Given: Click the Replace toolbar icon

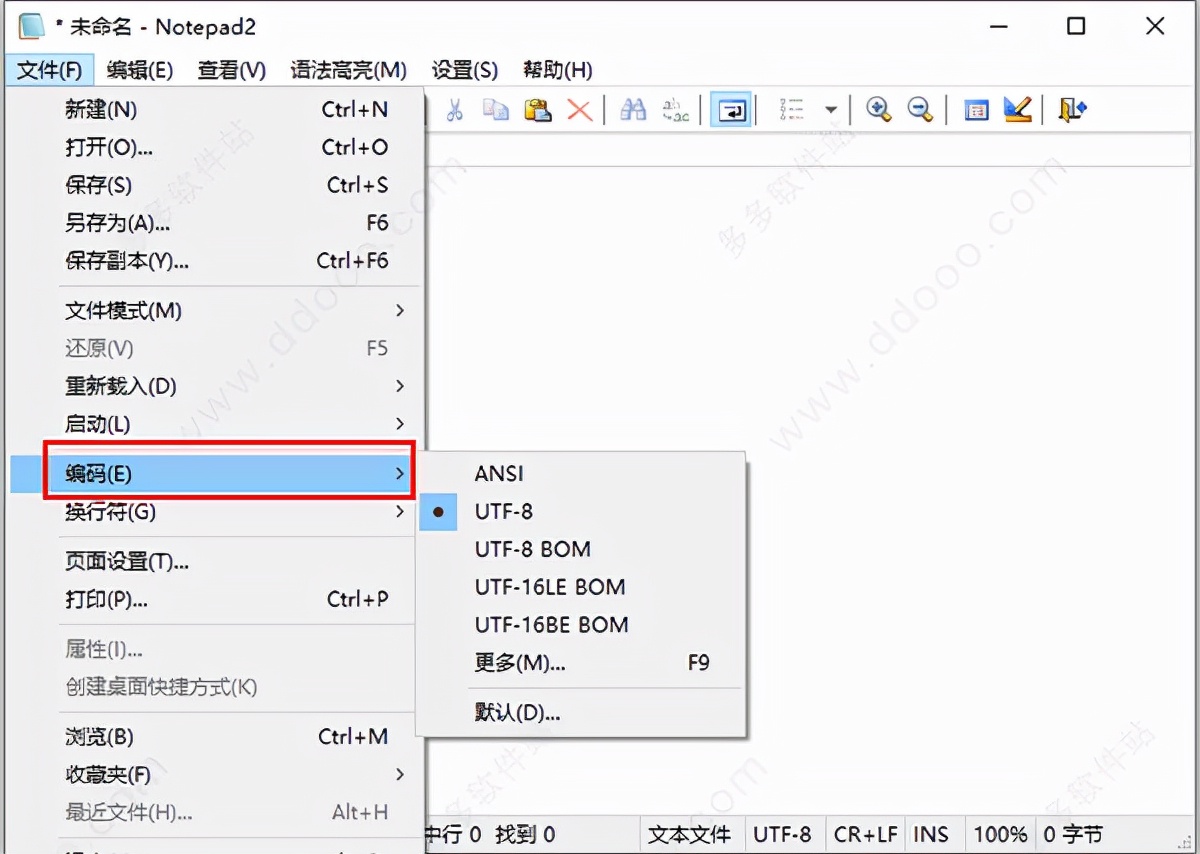Looking at the screenshot, I should 675,110.
